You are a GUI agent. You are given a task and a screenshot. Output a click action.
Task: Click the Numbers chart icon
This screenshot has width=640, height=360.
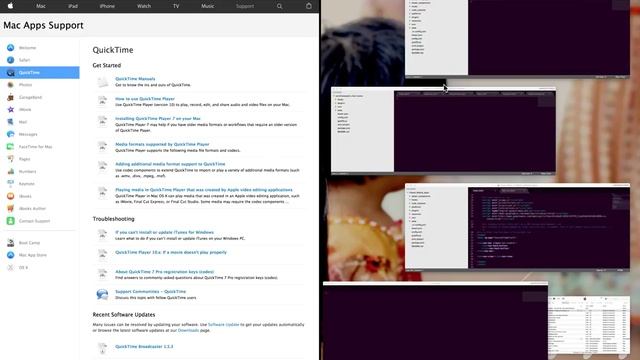coord(11,171)
